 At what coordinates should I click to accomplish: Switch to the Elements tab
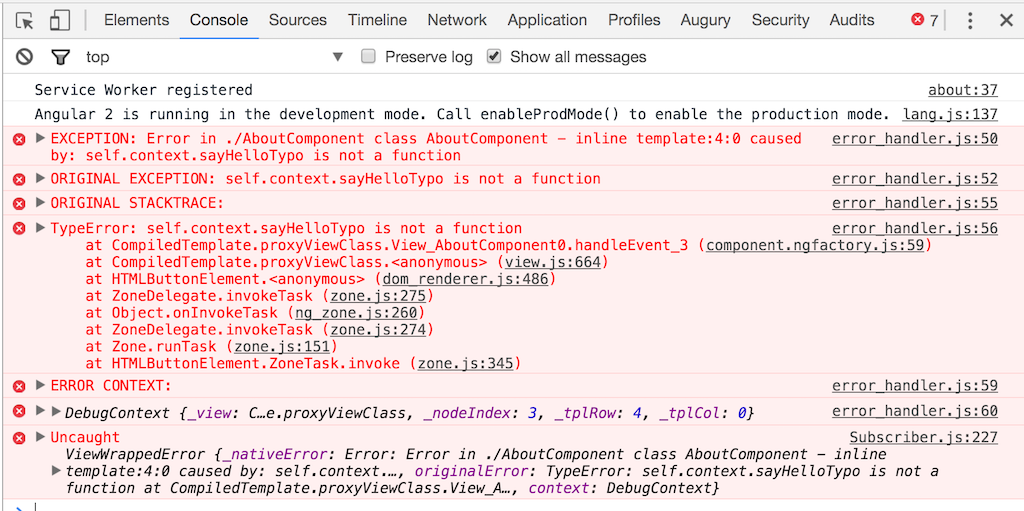tap(136, 20)
